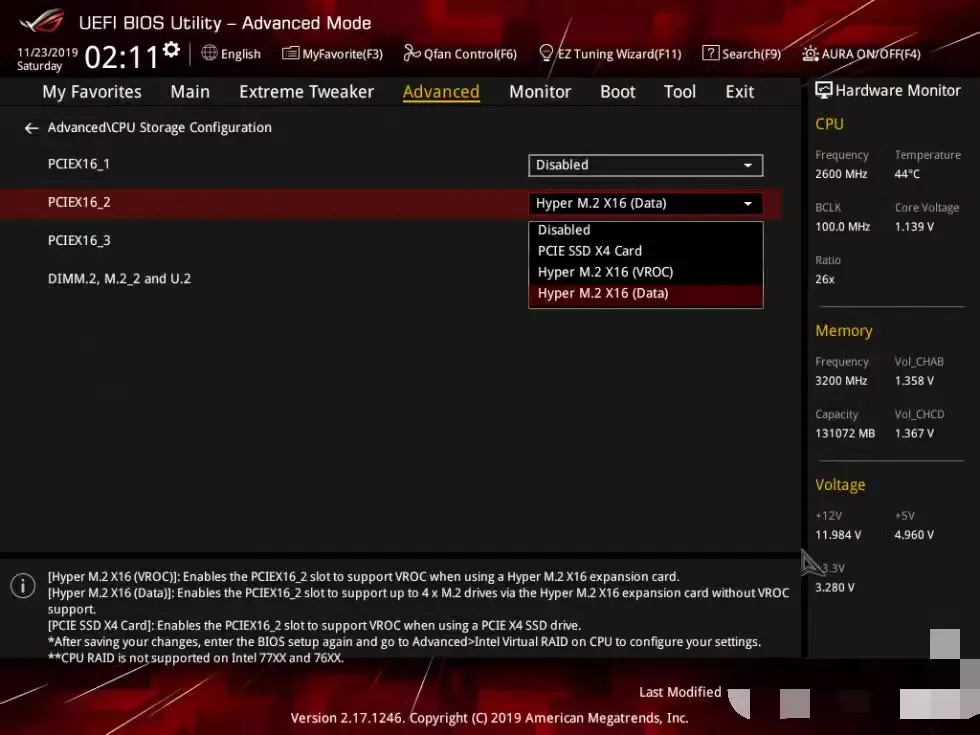The width and height of the screenshot is (980, 735).
Task: Click the PCIEX16_1 dropdown arrow
Action: [748, 166]
